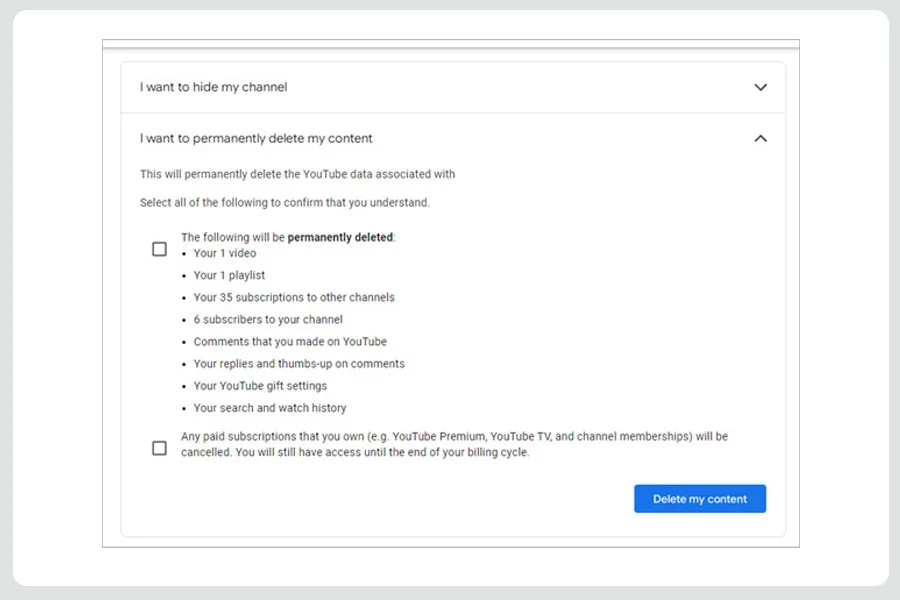Click "6 subscribers to your channel" item
The image size is (900, 600).
click(268, 319)
